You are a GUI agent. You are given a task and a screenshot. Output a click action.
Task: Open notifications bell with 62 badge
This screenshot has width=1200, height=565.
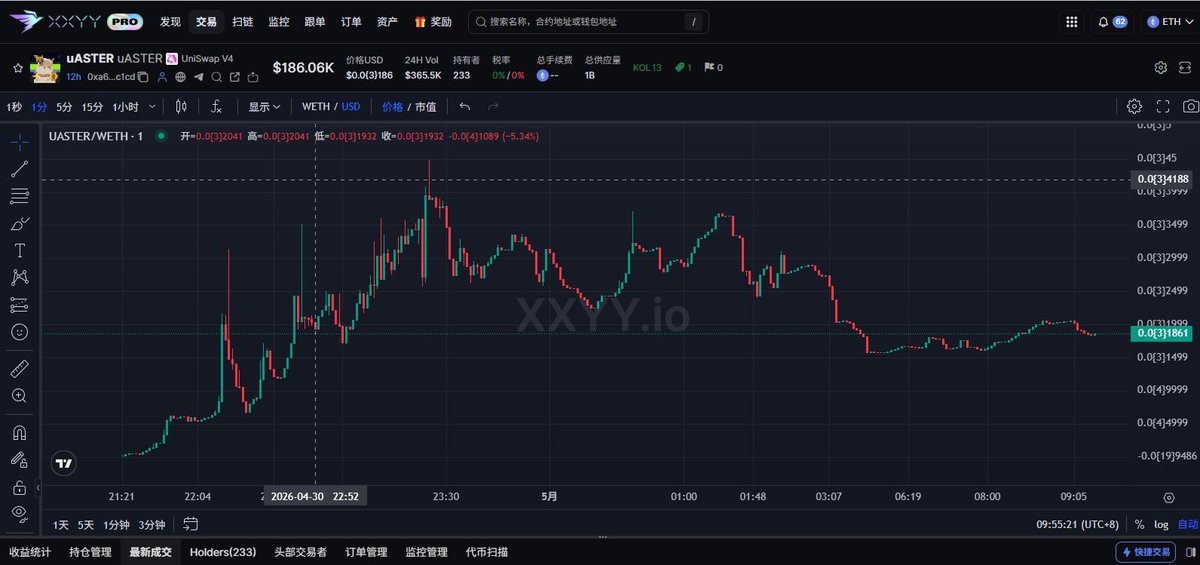pyautogui.click(x=1112, y=21)
